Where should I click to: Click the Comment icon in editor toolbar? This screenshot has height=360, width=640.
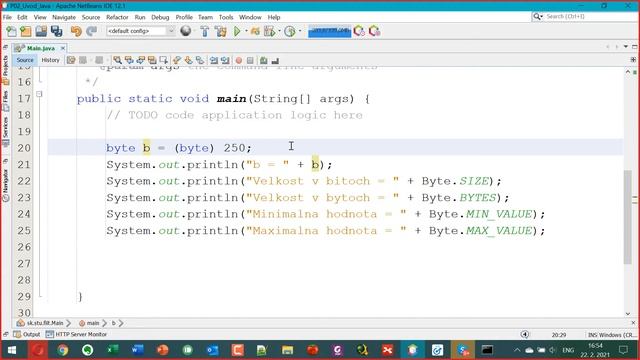[x=264, y=60]
